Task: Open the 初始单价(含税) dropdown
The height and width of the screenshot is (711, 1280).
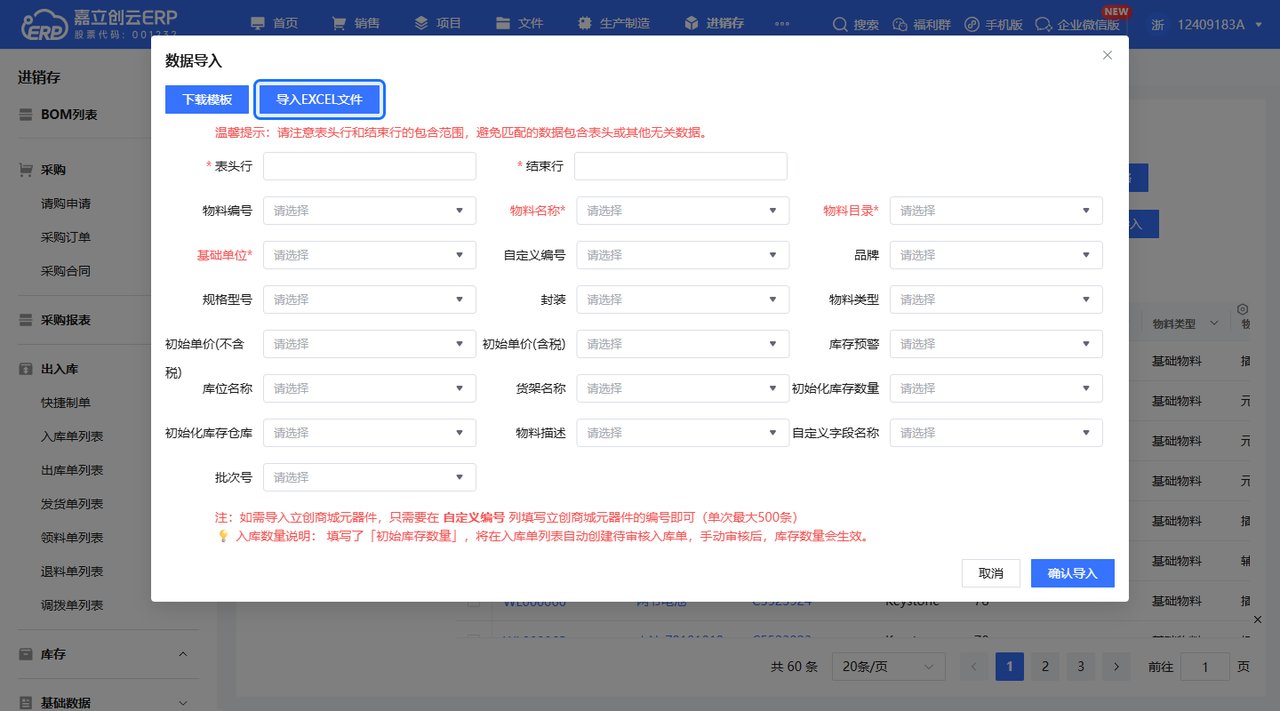Action: (x=682, y=344)
